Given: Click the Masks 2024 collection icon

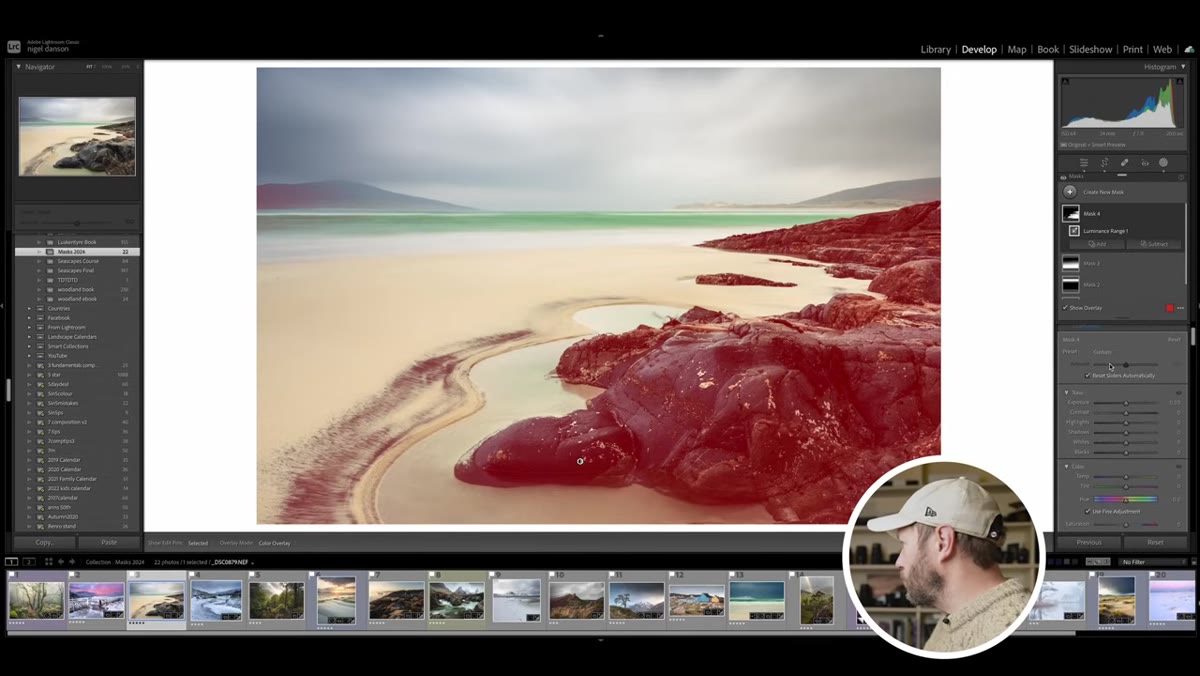Looking at the screenshot, I should tap(50, 252).
